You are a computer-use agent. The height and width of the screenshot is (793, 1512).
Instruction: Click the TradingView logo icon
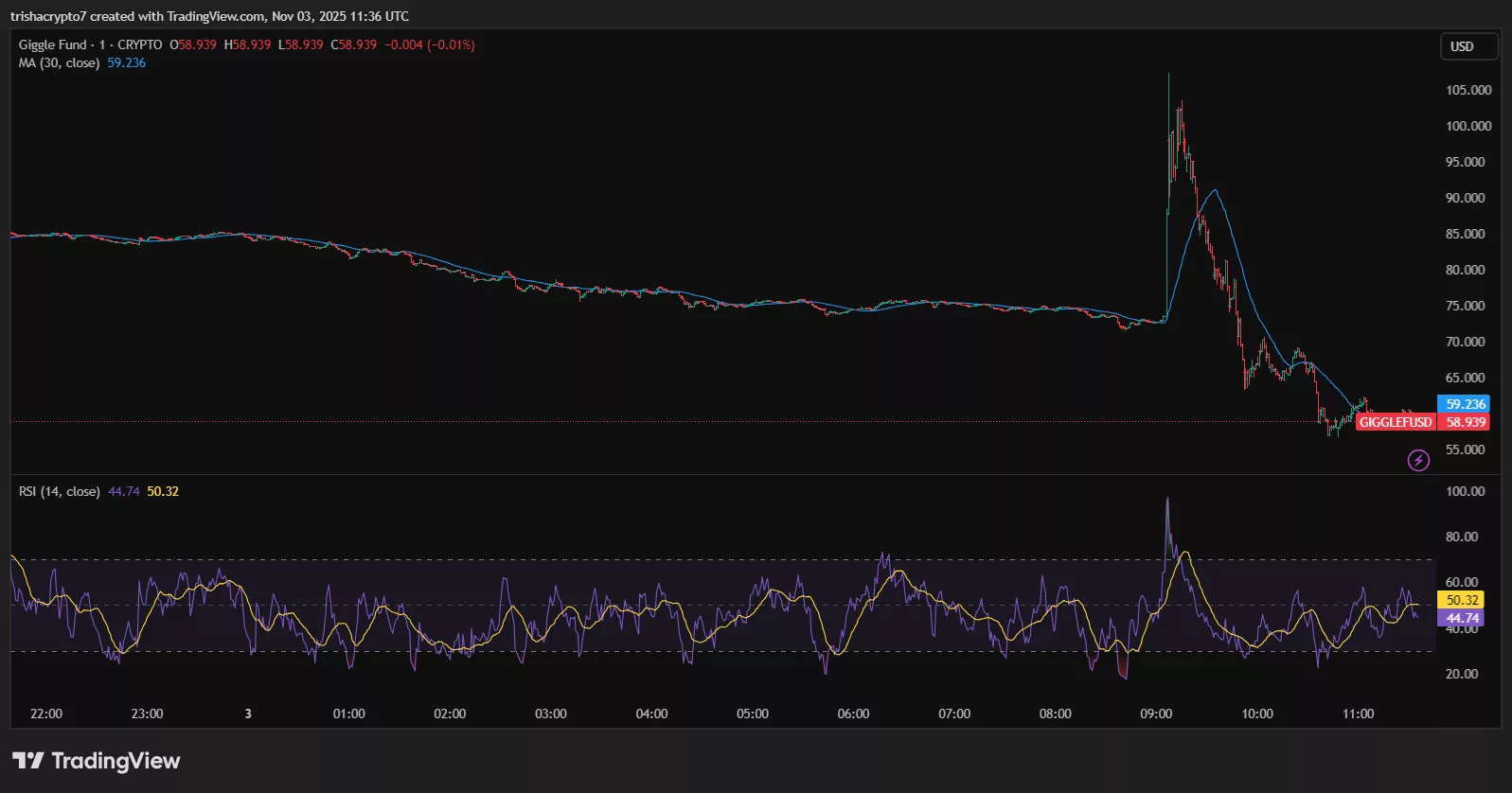(27, 761)
